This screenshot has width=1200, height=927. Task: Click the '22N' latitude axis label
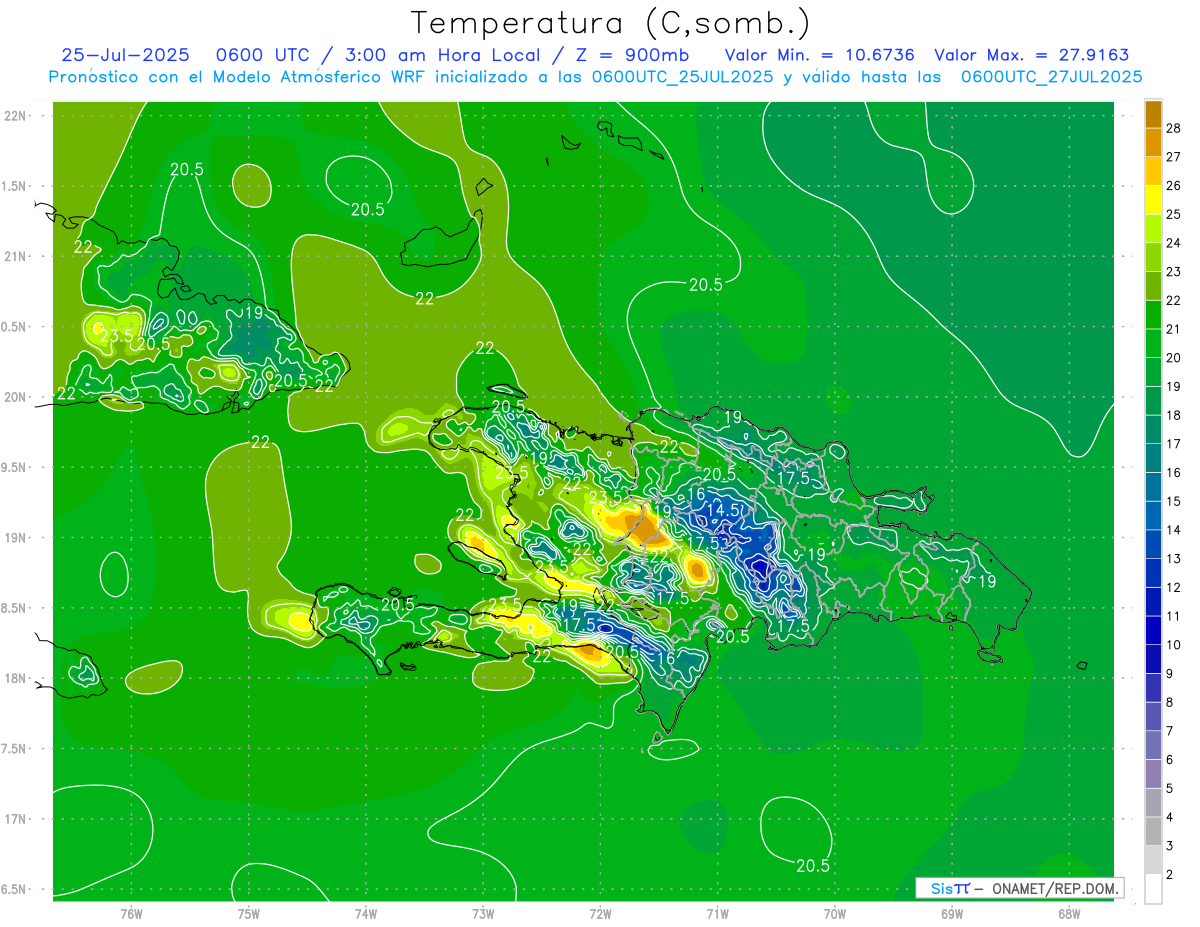15,116
